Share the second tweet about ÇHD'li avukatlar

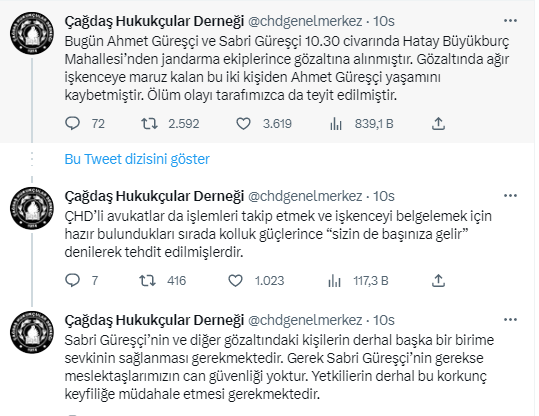438,281
